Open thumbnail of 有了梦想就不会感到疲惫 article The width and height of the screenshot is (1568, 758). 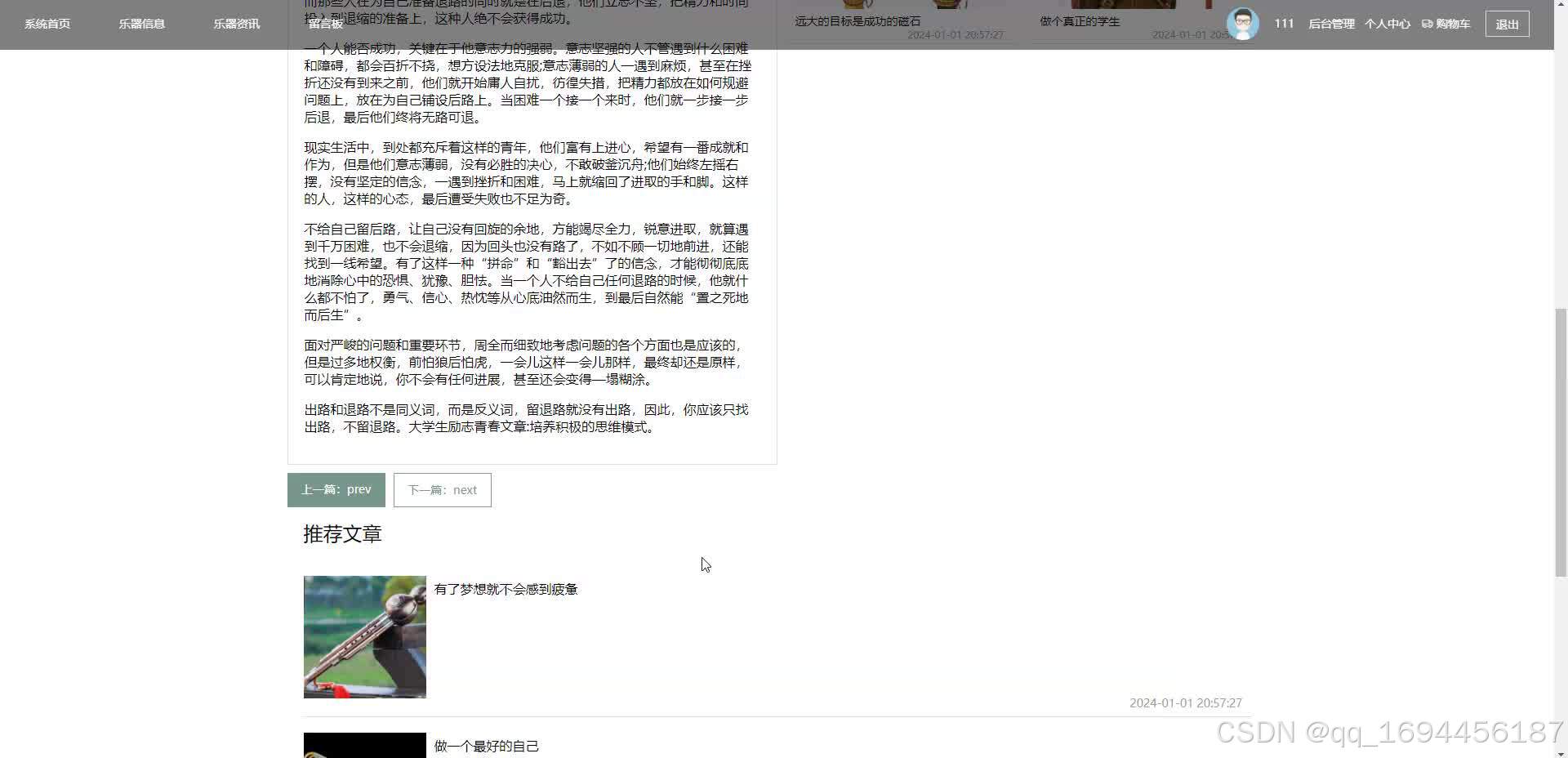click(x=365, y=637)
